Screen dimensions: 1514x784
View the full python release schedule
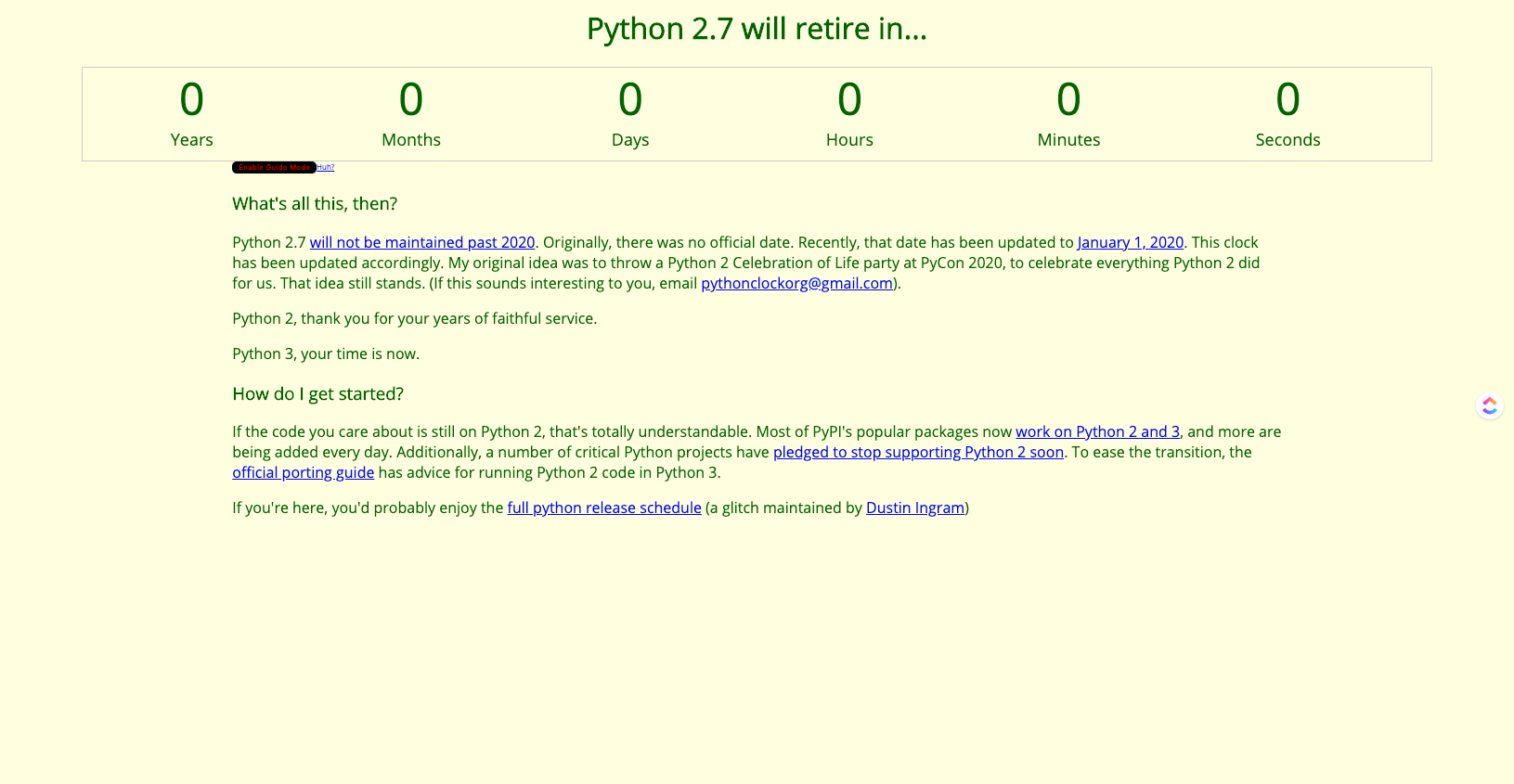click(604, 508)
